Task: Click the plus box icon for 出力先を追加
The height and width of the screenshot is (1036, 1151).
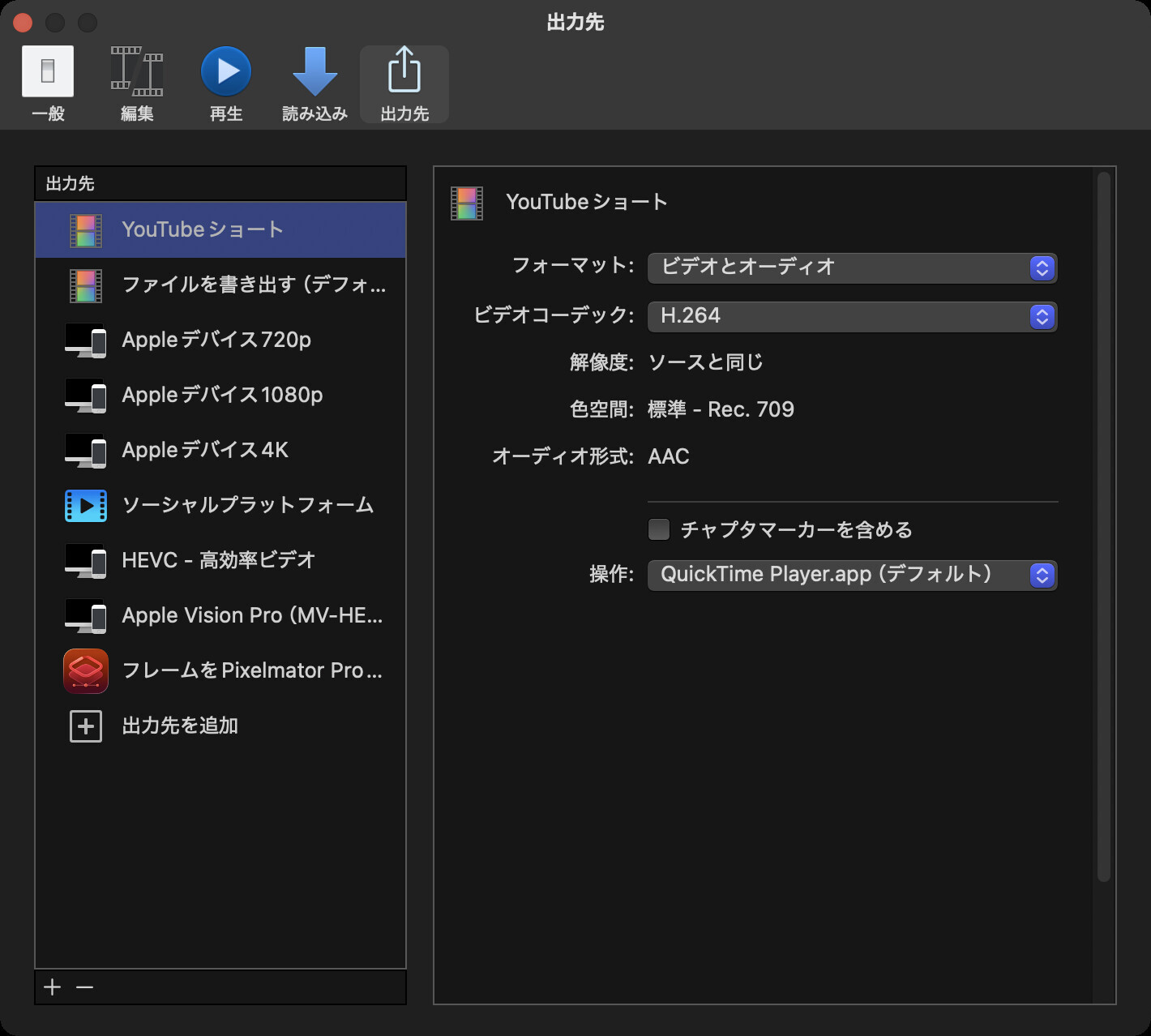Action: click(x=86, y=726)
